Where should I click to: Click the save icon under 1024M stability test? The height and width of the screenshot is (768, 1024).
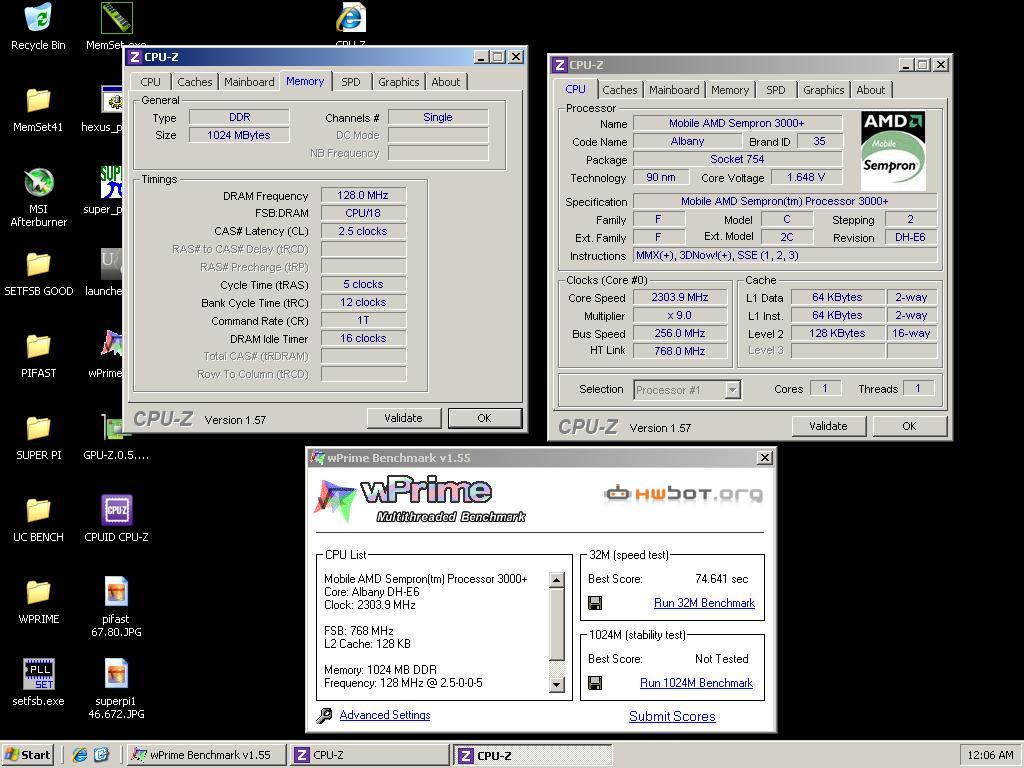tap(595, 683)
